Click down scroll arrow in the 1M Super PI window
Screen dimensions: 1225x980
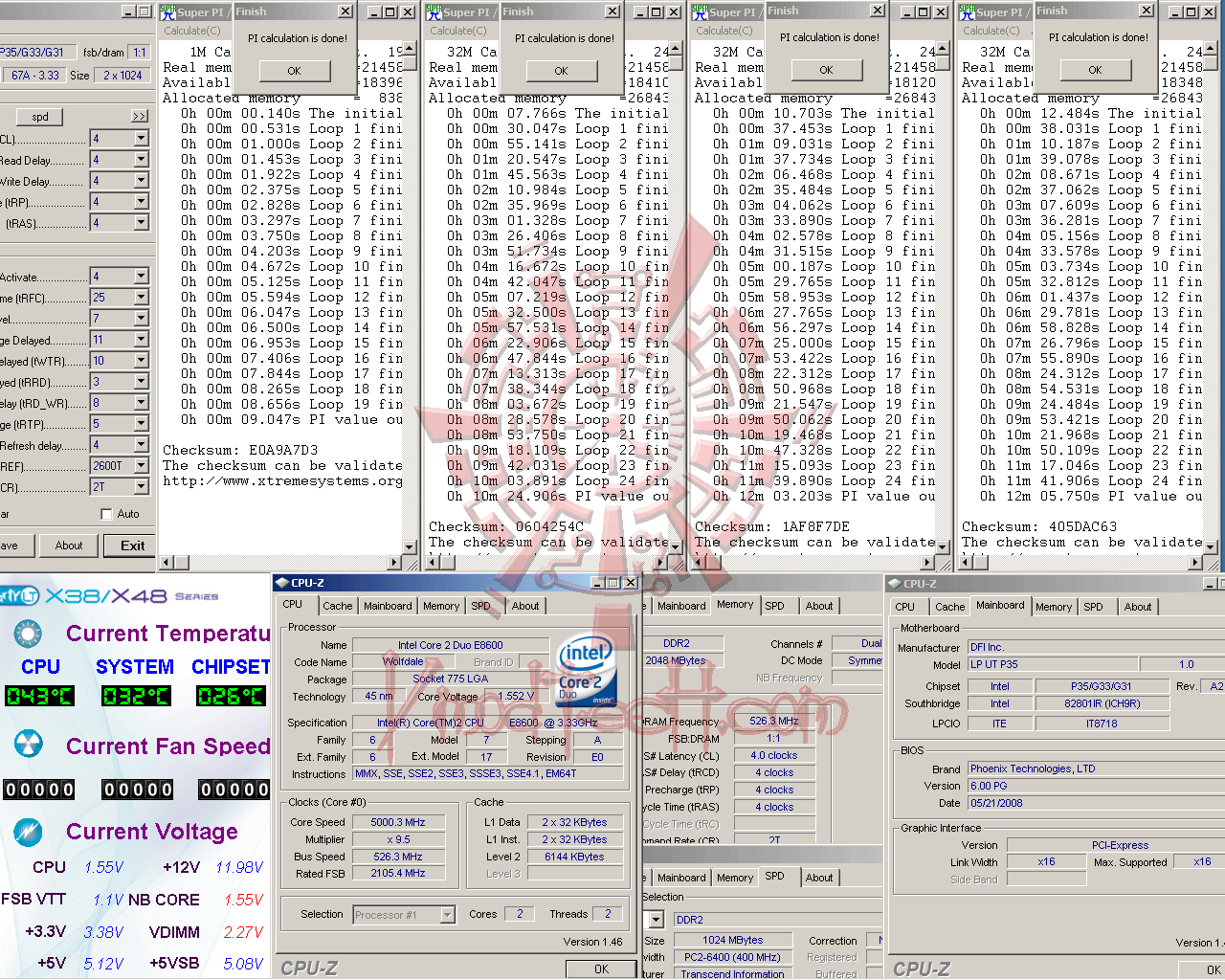410,547
